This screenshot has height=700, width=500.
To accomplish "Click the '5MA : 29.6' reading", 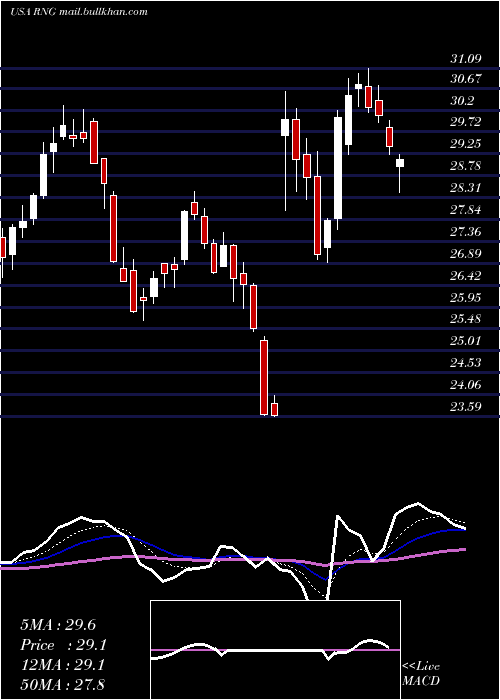I will tap(58, 625).
